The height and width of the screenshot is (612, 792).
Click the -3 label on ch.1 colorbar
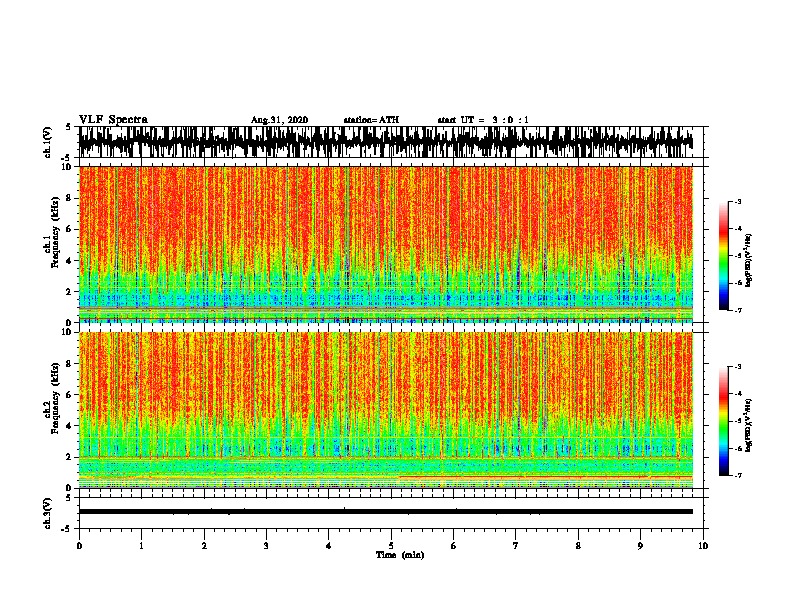738,201
